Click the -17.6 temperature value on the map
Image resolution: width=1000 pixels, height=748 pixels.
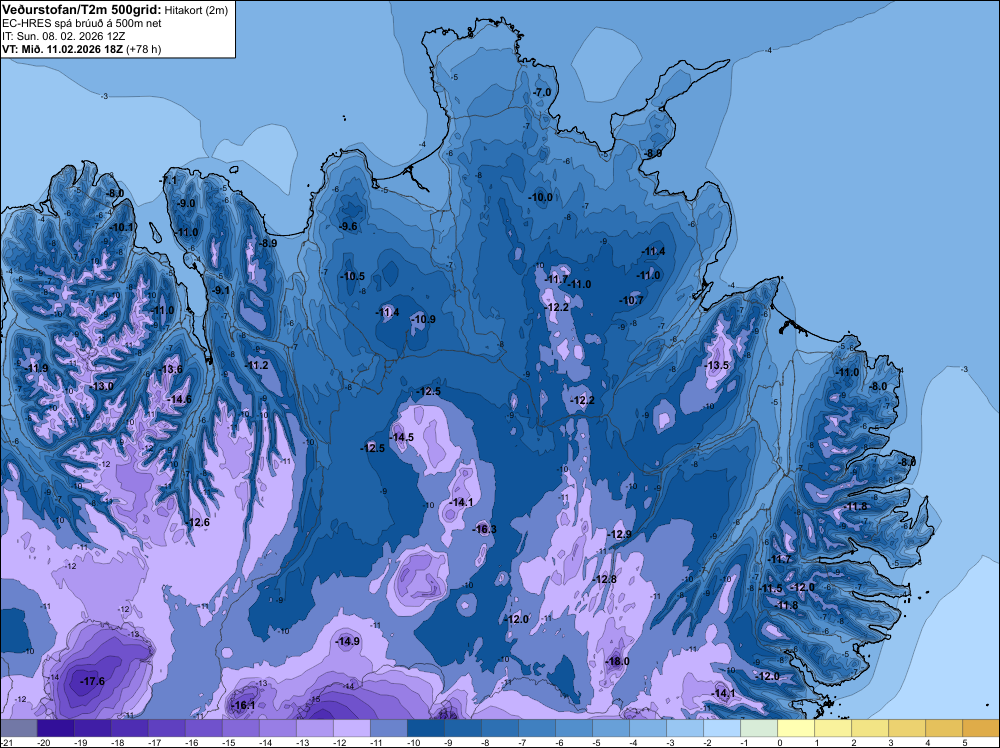tap(92, 682)
